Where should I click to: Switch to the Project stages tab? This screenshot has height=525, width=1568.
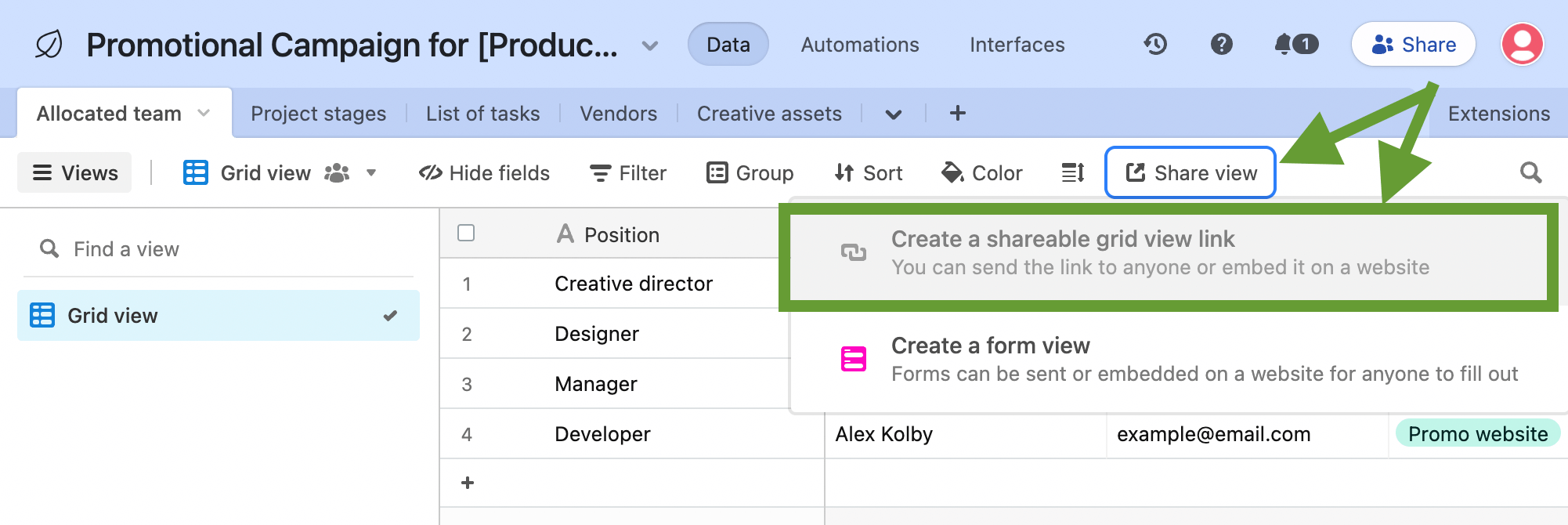[x=318, y=114]
